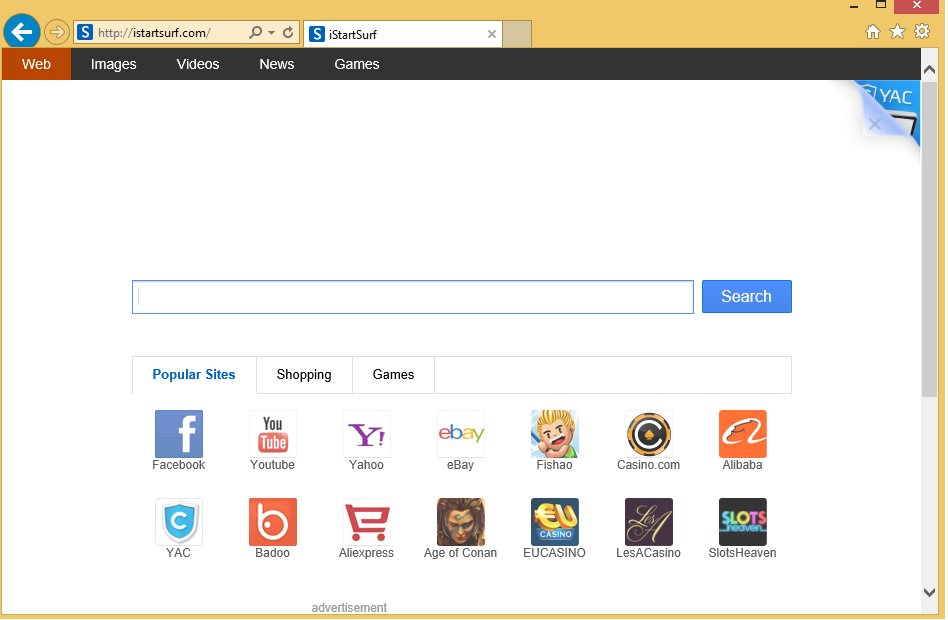948x620 pixels.
Task: Switch to the Images navigation tab
Action: pyautogui.click(x=113, y=64)
